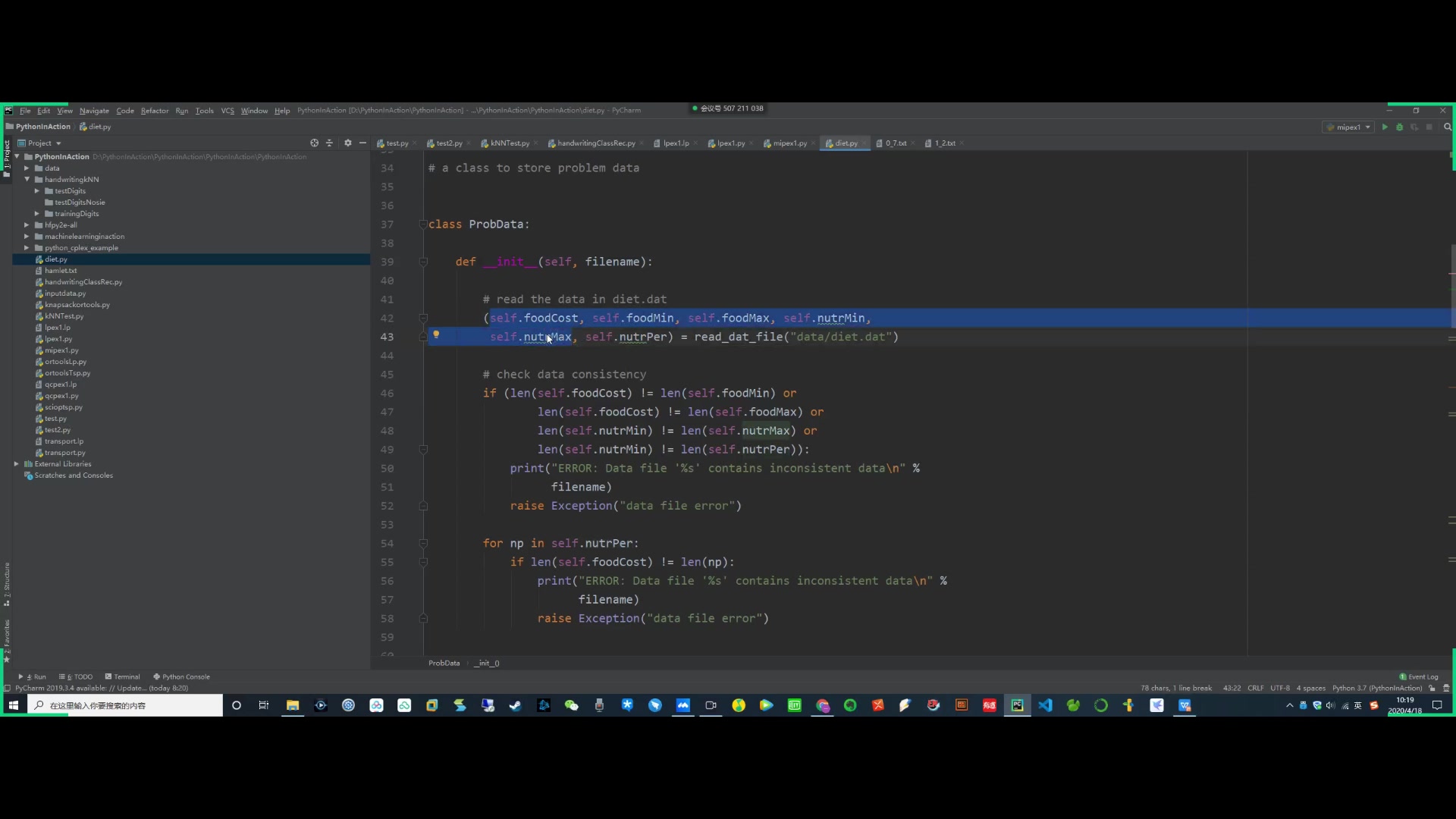Image resolution: width=1456 pixels, height=819 pixels.
Task: Expand the trainingDigits folder
Action: (36, 214)
